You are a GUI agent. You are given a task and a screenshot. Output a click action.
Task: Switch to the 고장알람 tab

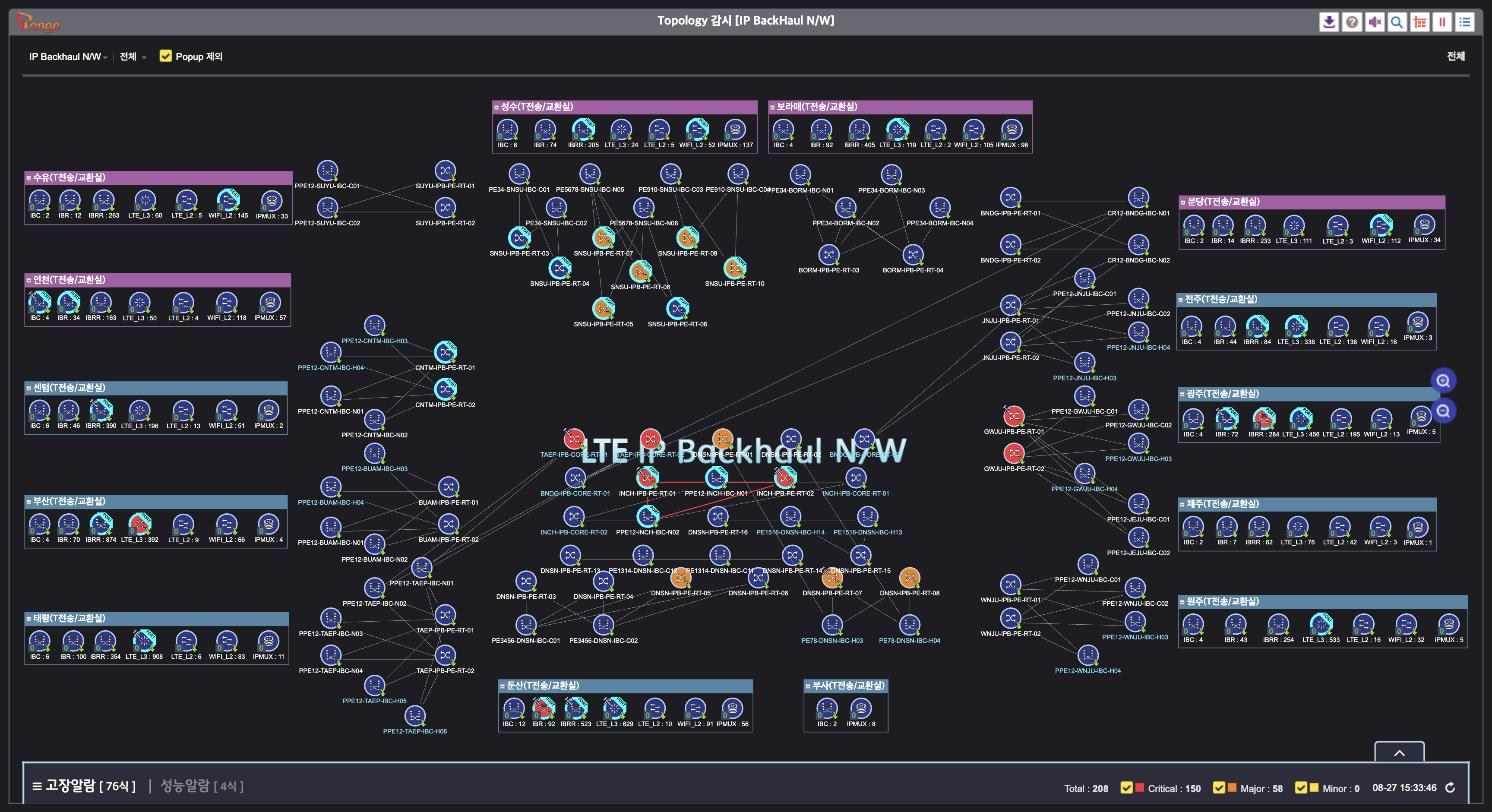click(90, 787)
